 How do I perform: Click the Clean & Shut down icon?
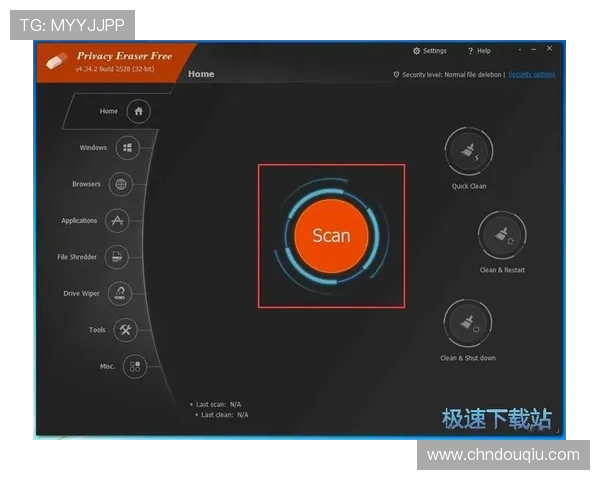pos(467,324)
